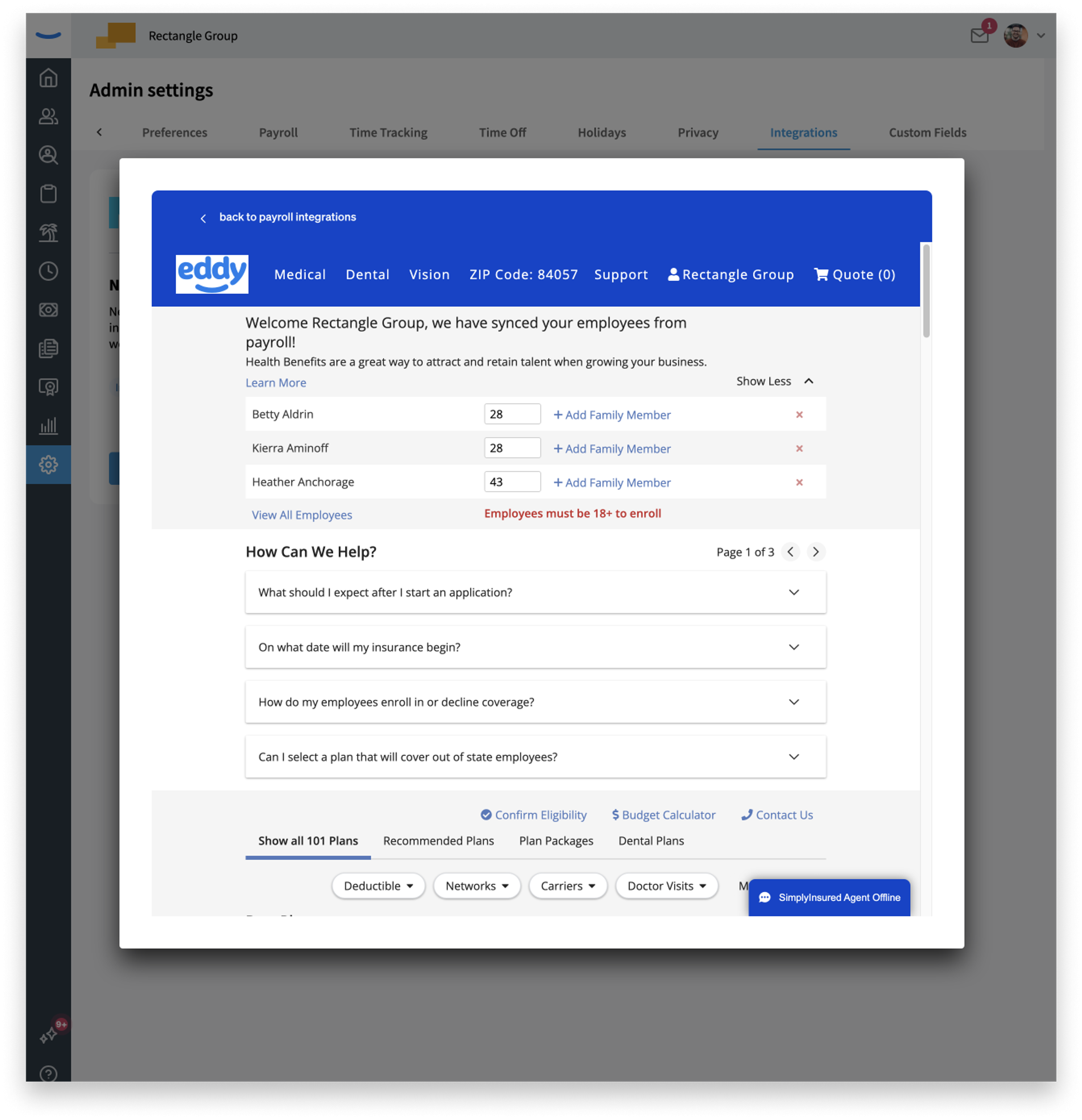
Task: Switch to the Time Tracking tab
Action: coord(389,132)
